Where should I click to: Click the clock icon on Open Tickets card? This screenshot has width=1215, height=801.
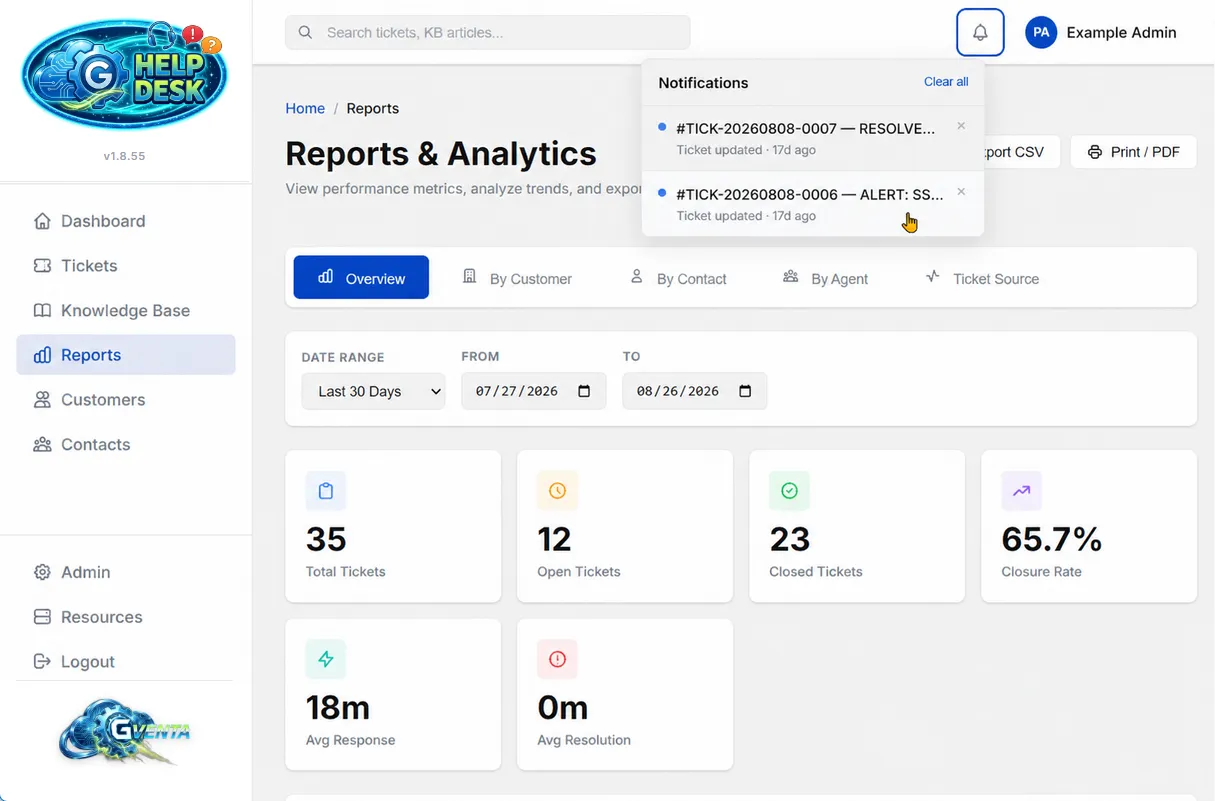[557, 491]
